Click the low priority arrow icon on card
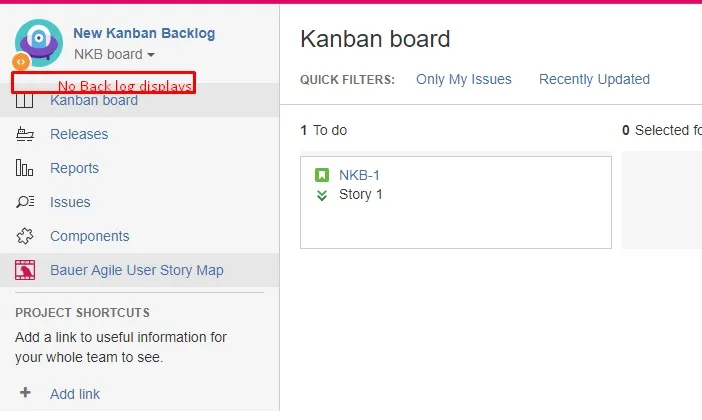The image size is (702, 420). point(322,195)
